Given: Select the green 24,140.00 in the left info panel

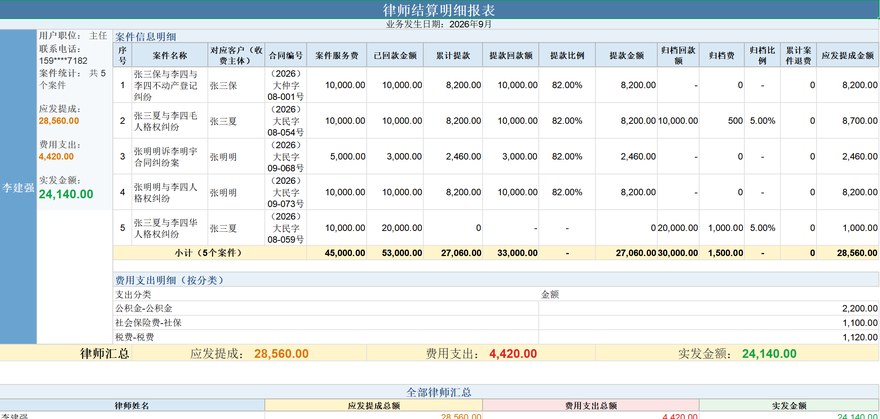Looking at the screenshot, I should click(66, 194).
